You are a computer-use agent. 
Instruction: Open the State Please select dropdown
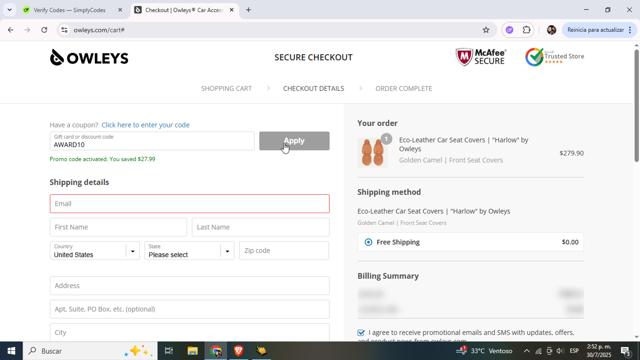189,251
